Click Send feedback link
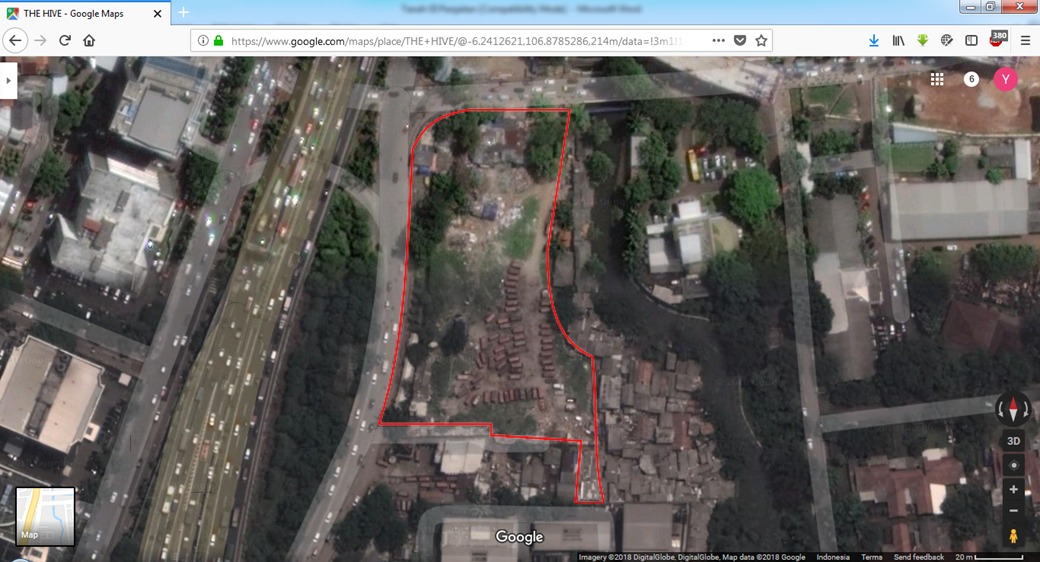Viewport: 1040px width, 562px height. [x=919, y=557]
